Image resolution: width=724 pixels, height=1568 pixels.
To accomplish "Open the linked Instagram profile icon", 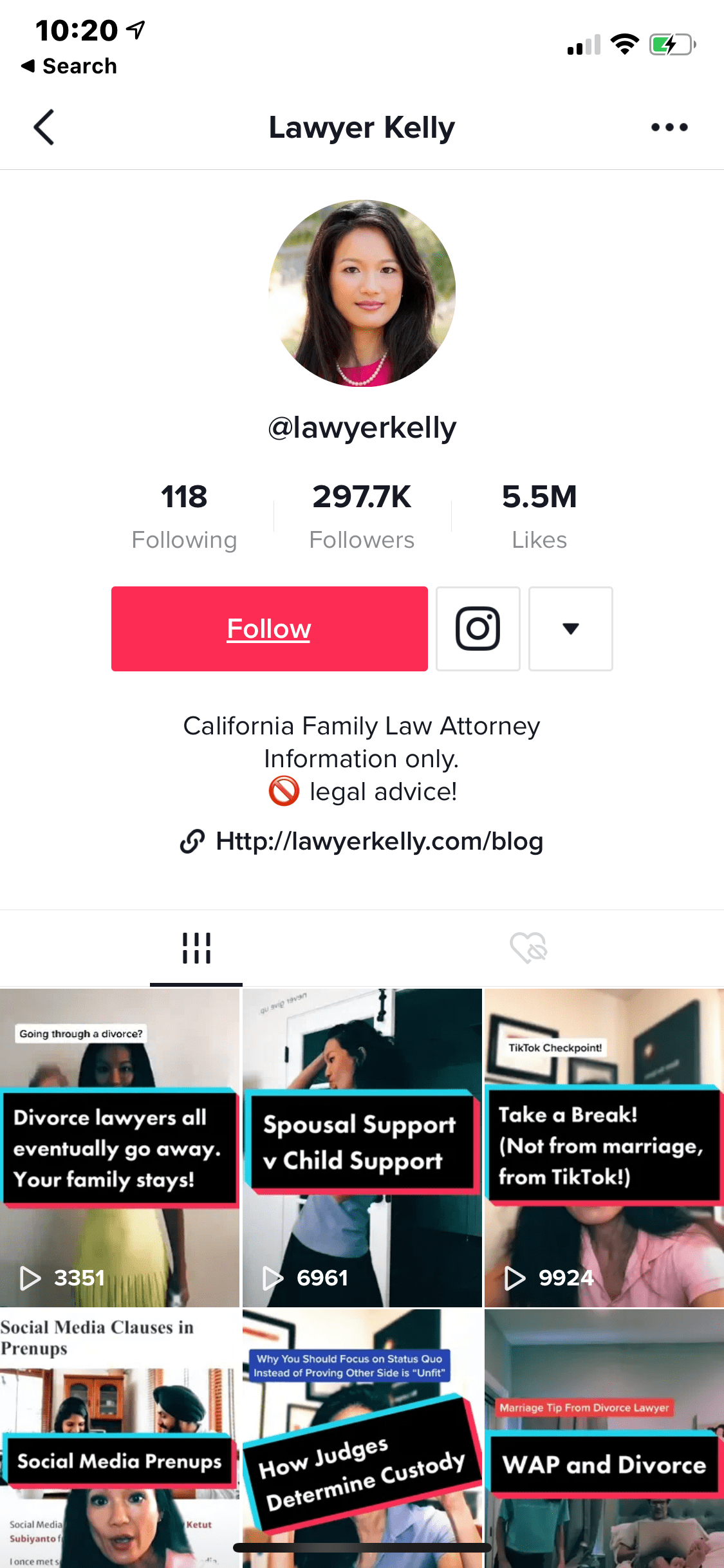I will coord(478,629).
